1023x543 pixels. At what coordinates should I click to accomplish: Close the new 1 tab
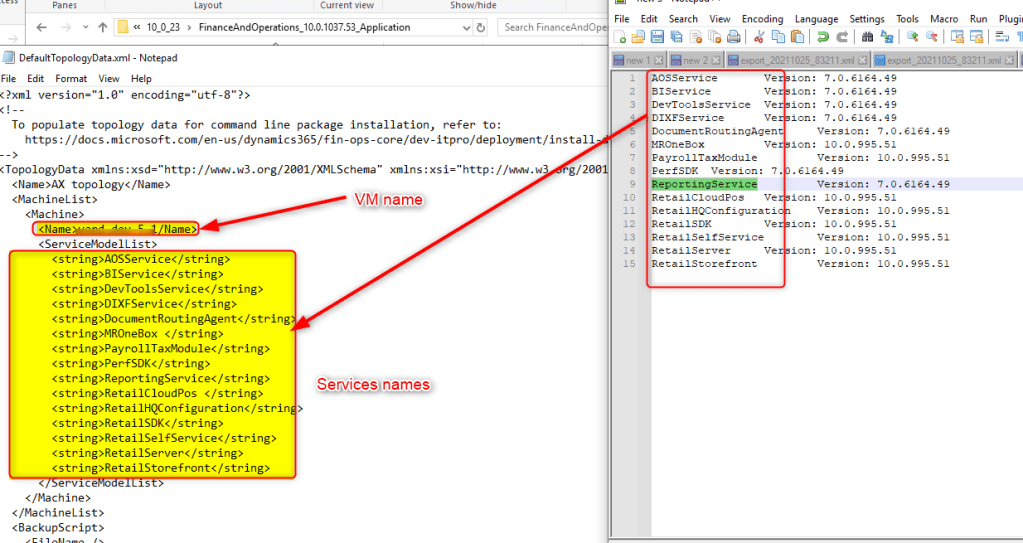click(x=657, y=61)
